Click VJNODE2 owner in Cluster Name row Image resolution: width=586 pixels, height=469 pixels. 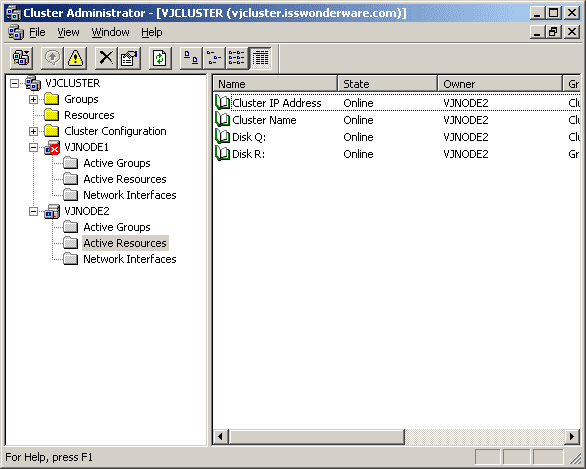pos(466,120)
